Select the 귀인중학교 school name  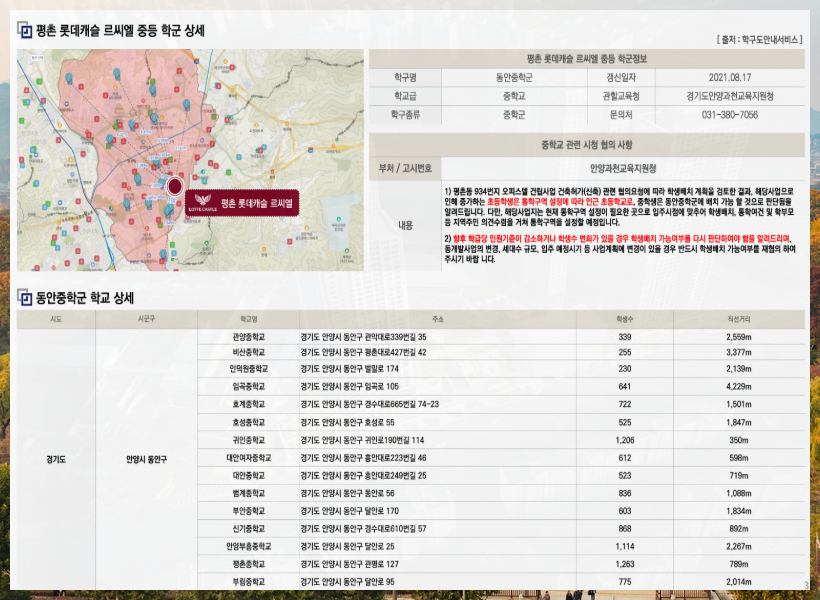click(x=248, y=440)
